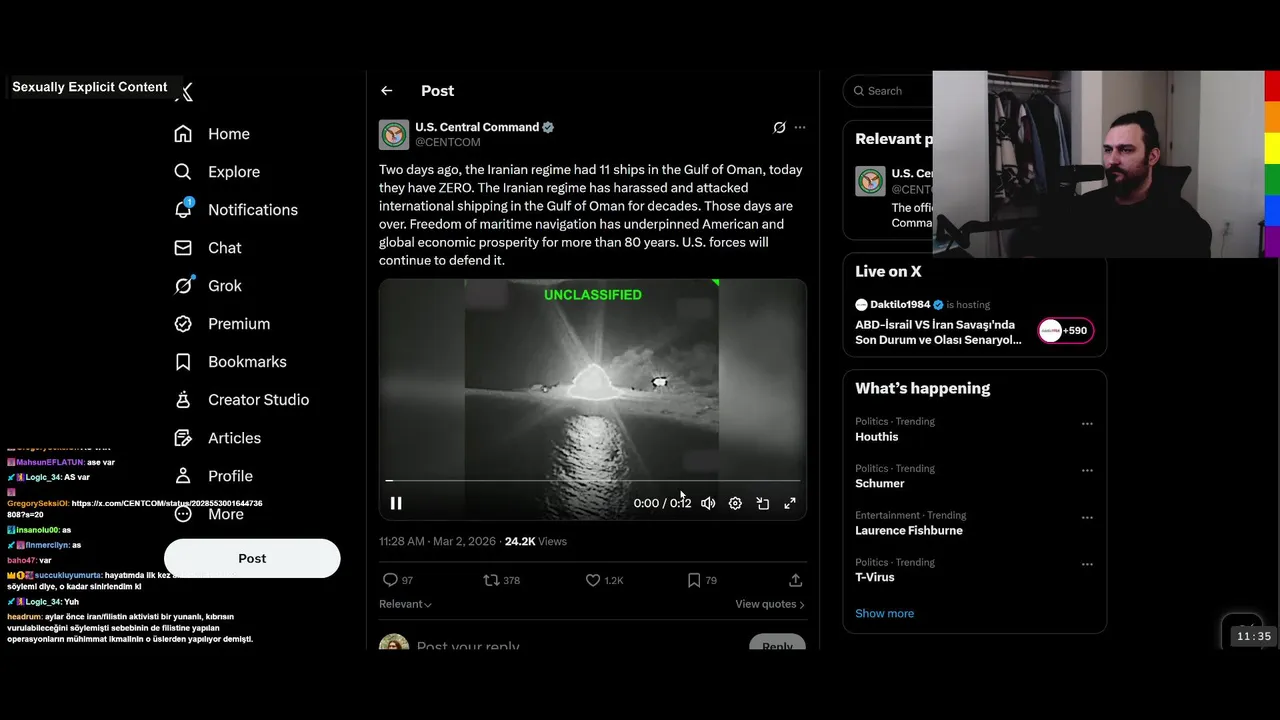The image size is (1280, 720).
Task: Open the Schumer trending topic
Action: [x=880, y=484]
